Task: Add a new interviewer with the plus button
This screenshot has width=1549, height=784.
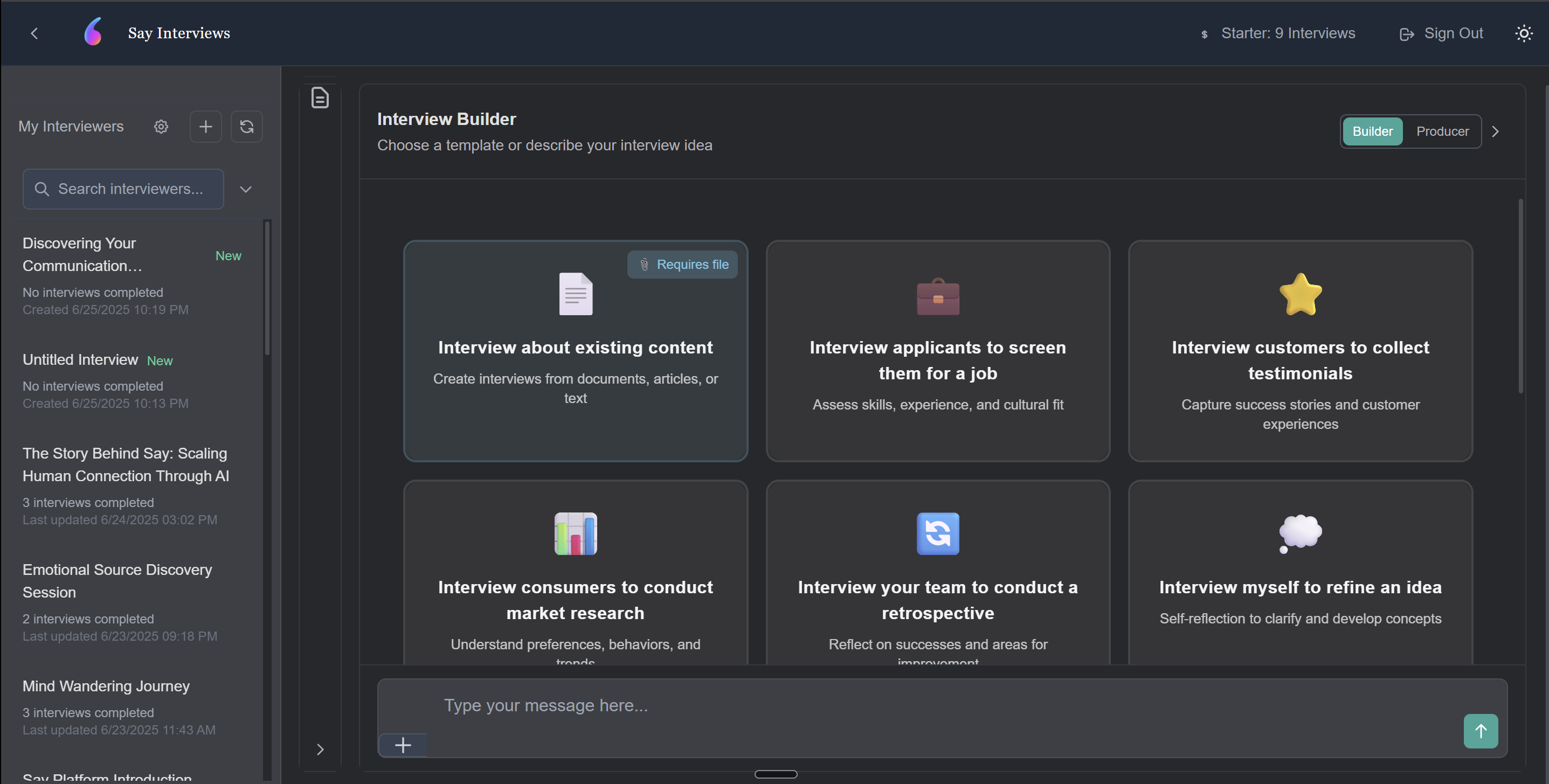Action: point(206,126)
